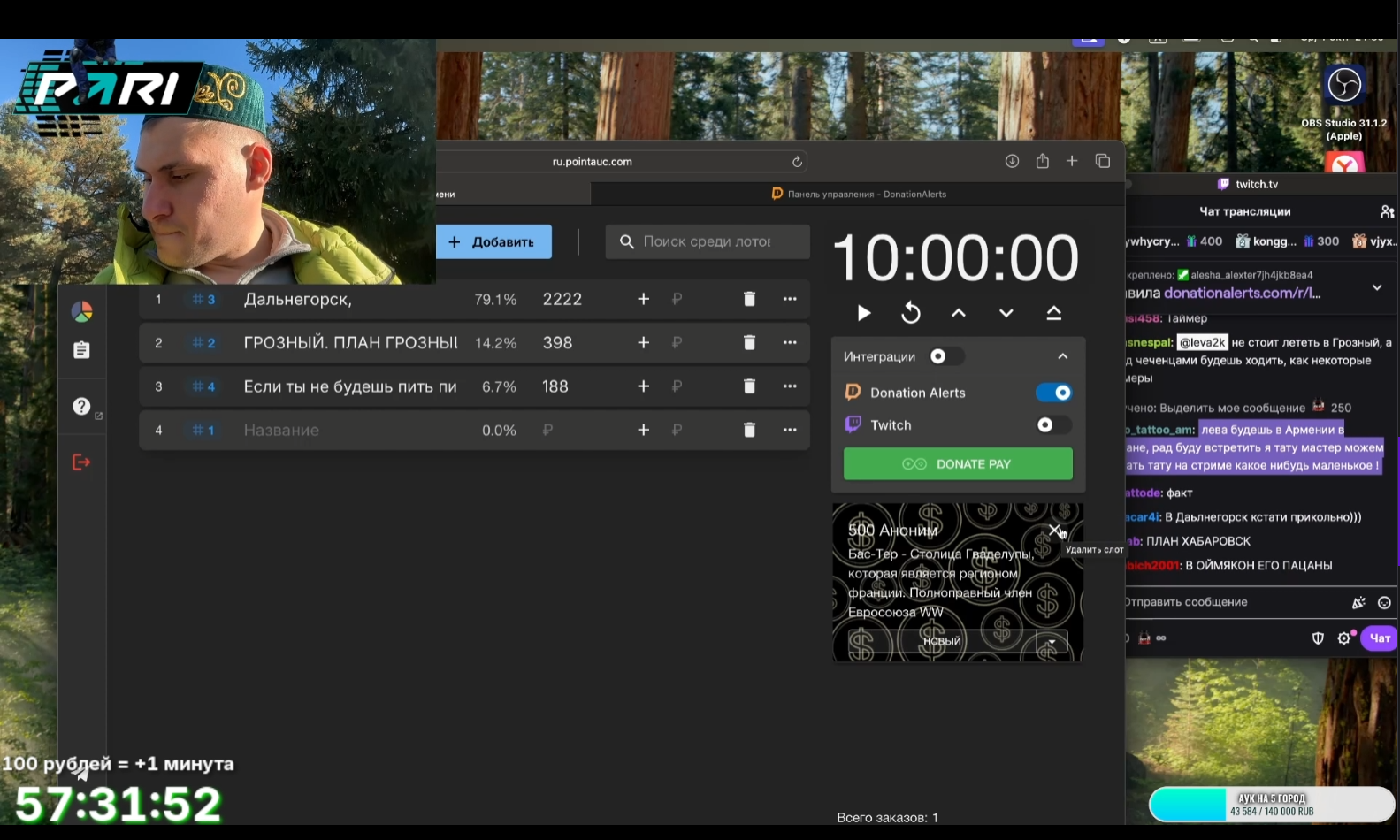
Task: Open a new browser tab with plus
Action: click(x=1072, y=161)
